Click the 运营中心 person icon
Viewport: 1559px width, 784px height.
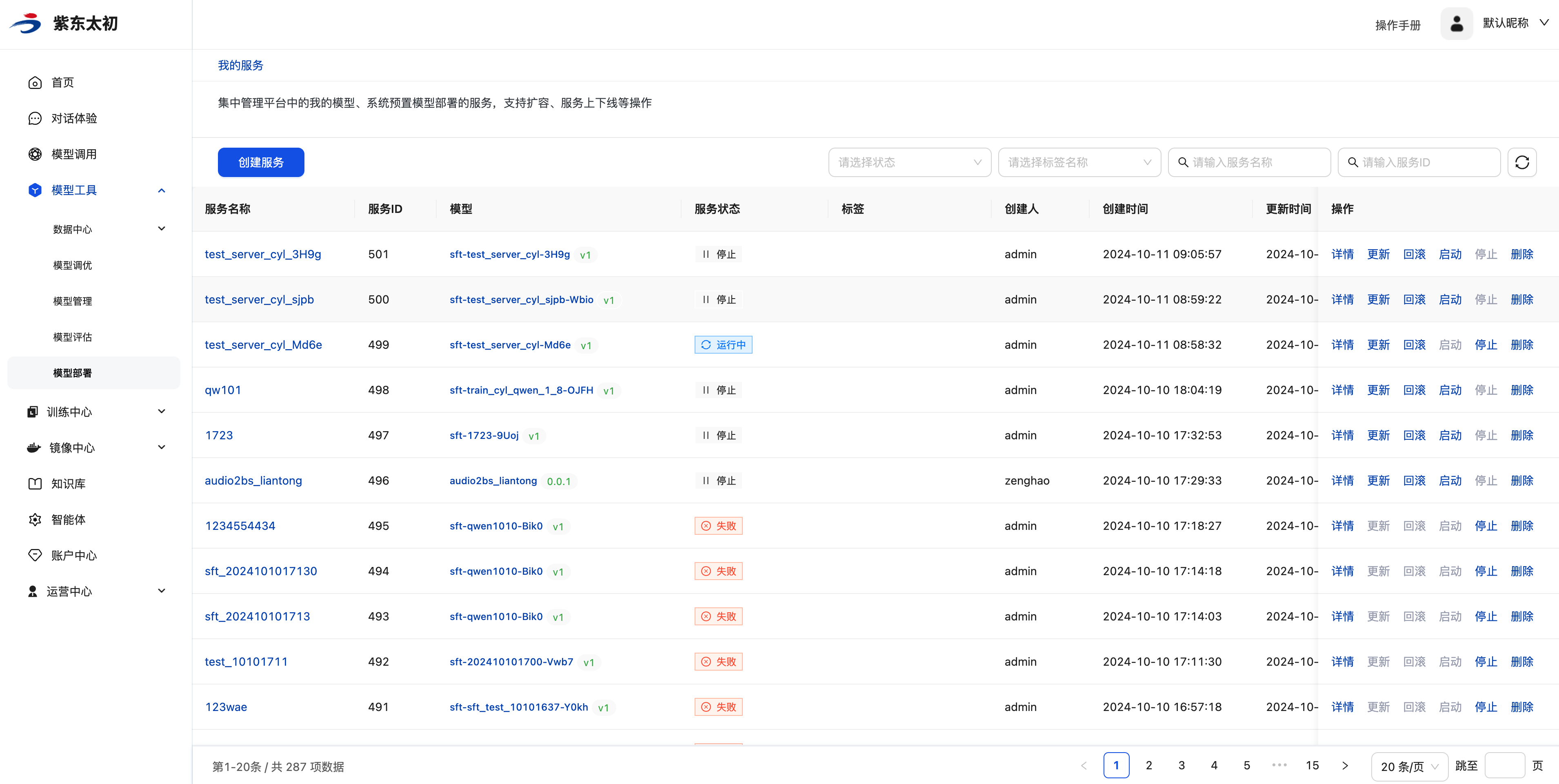33,591
